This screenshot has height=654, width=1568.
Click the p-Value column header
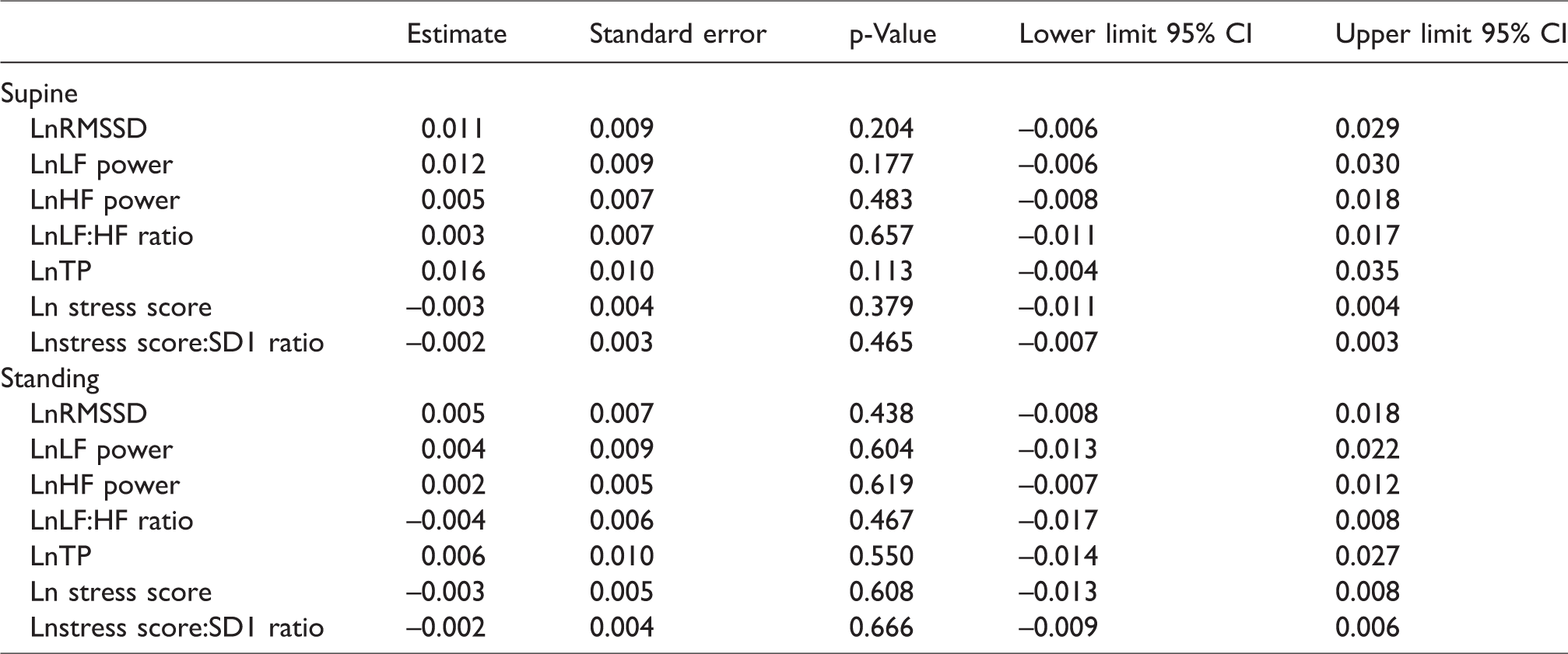coord(893,35)
